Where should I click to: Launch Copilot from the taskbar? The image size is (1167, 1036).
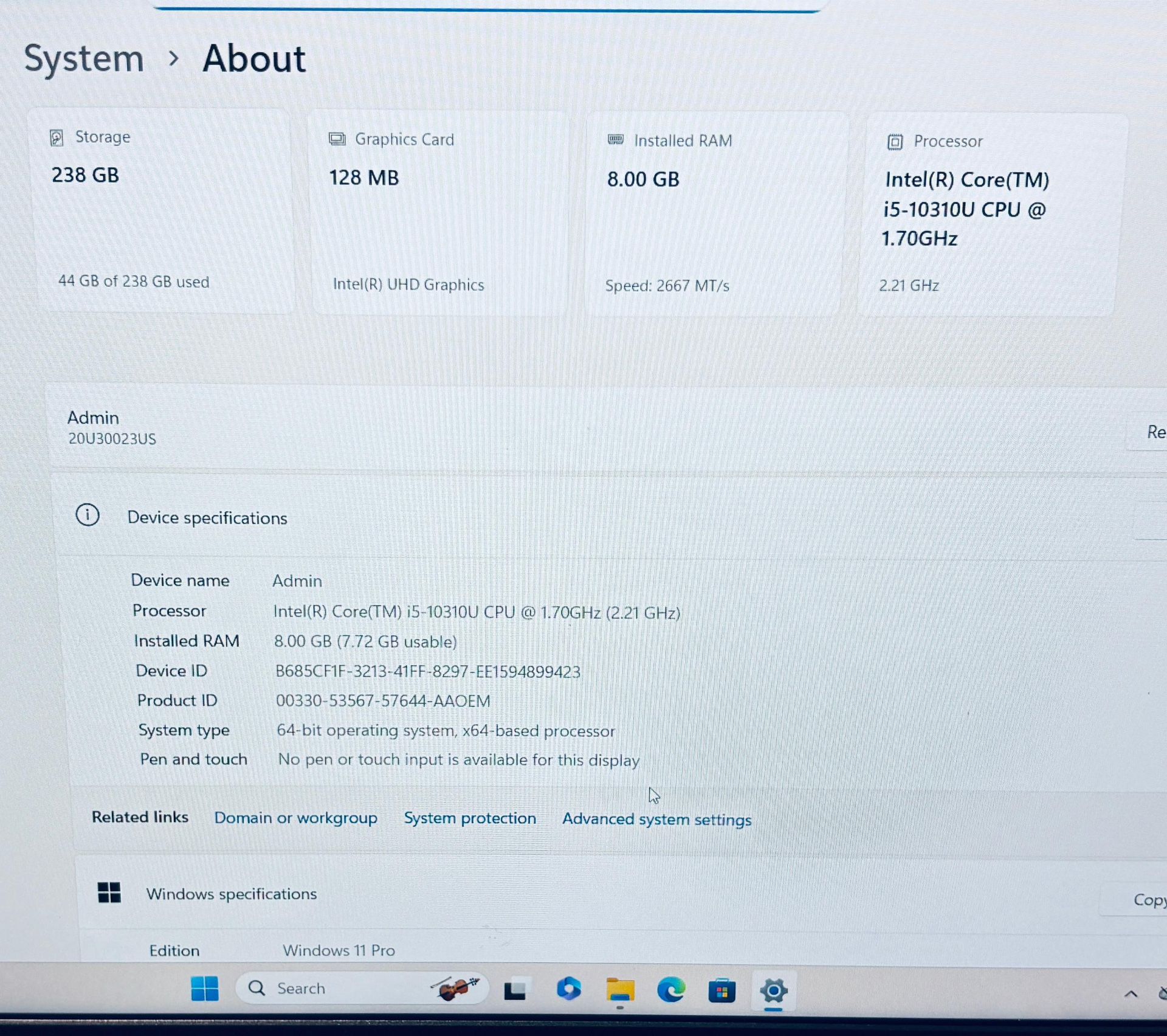[x=568, y=989]
